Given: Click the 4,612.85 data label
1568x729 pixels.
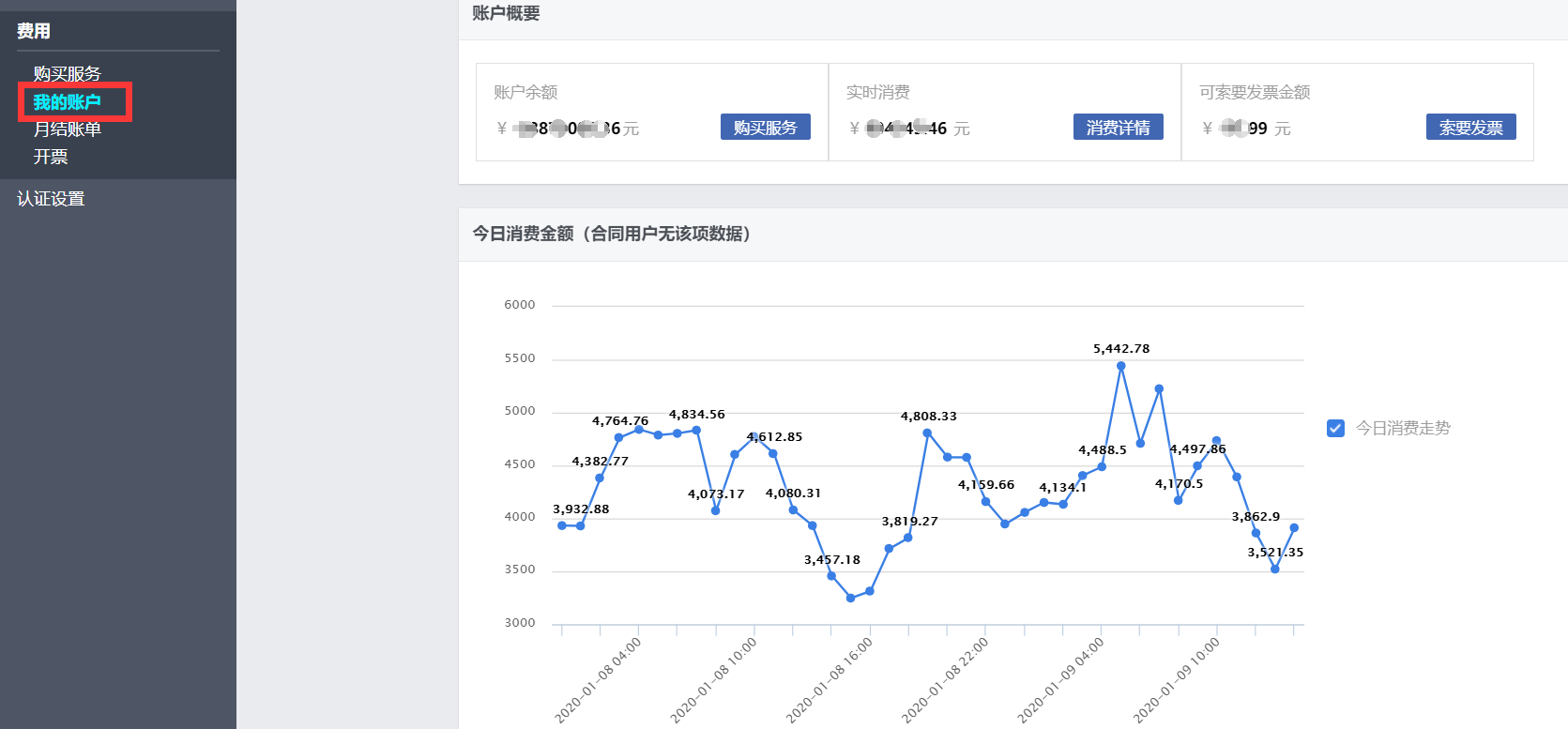Looking at the screenshot, I should pos(774,437).
